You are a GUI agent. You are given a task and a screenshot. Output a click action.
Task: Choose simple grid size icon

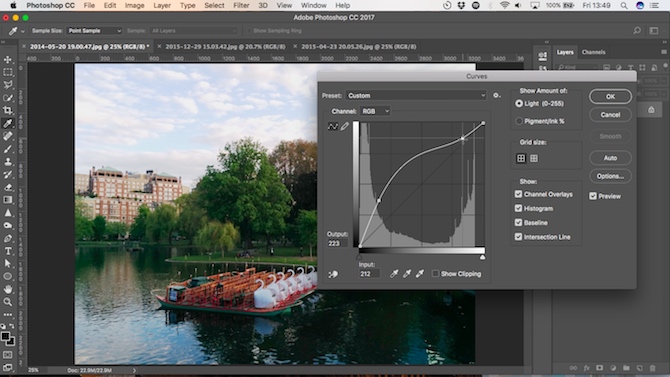pyautogui.click(x=521, y=159)
